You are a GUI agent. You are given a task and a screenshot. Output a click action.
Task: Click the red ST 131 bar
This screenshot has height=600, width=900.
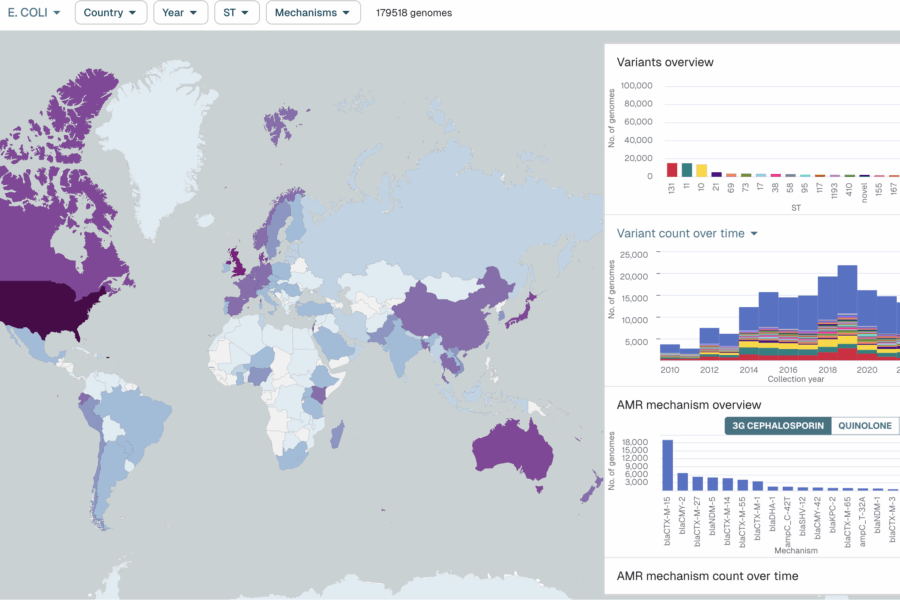click(x=672, y=169)
